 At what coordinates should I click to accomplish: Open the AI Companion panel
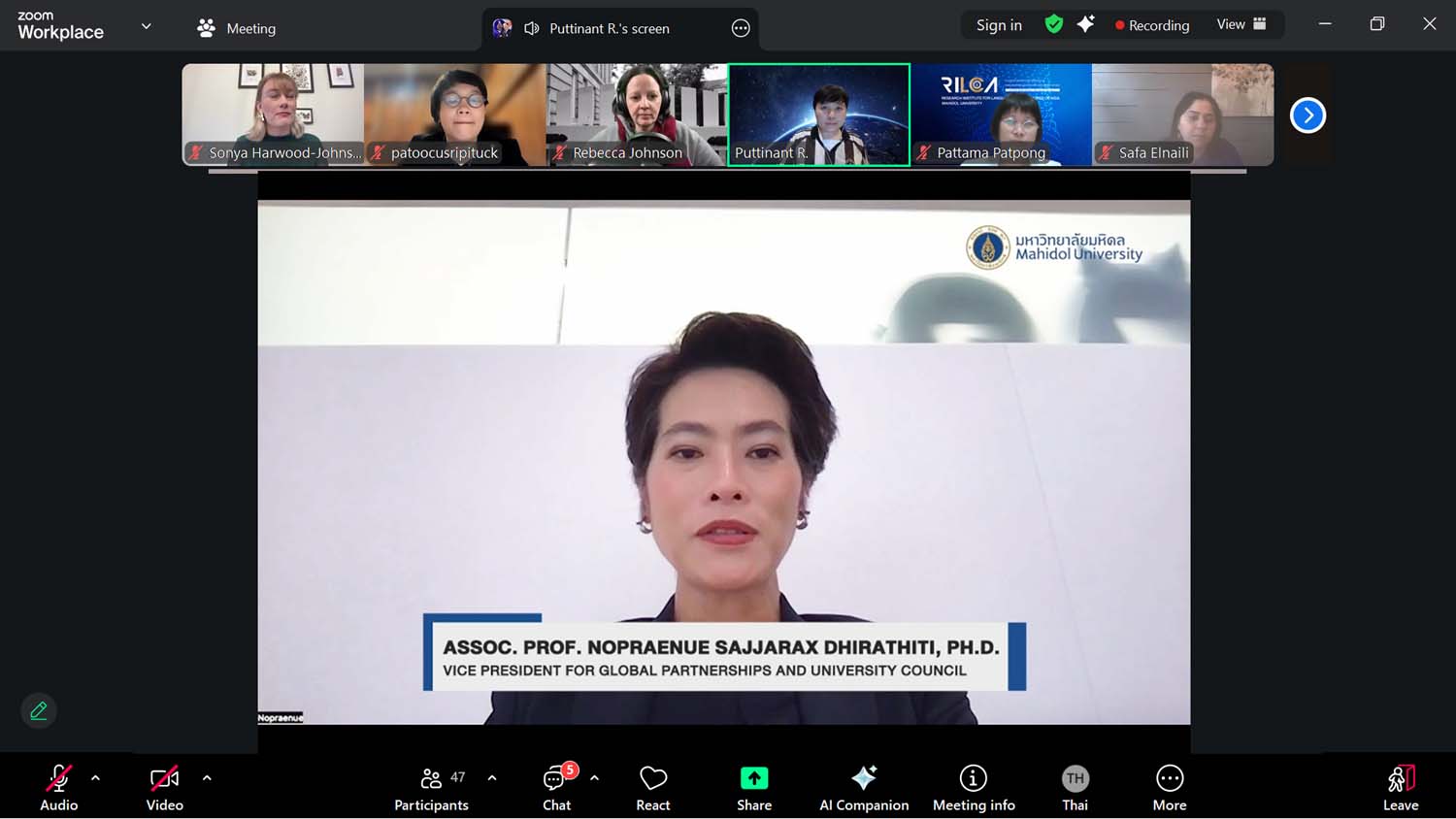[863, 787]
